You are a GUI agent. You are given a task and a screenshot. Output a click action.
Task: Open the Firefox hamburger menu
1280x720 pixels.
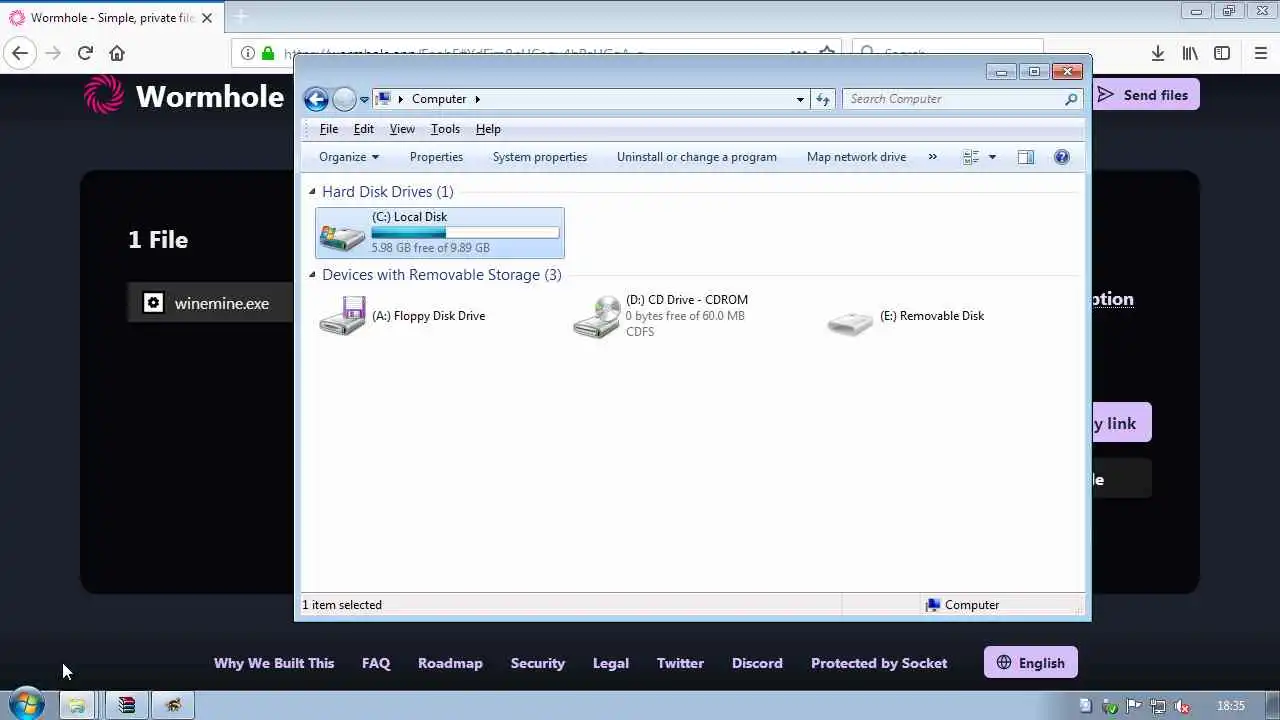[x=1261, y=53]
